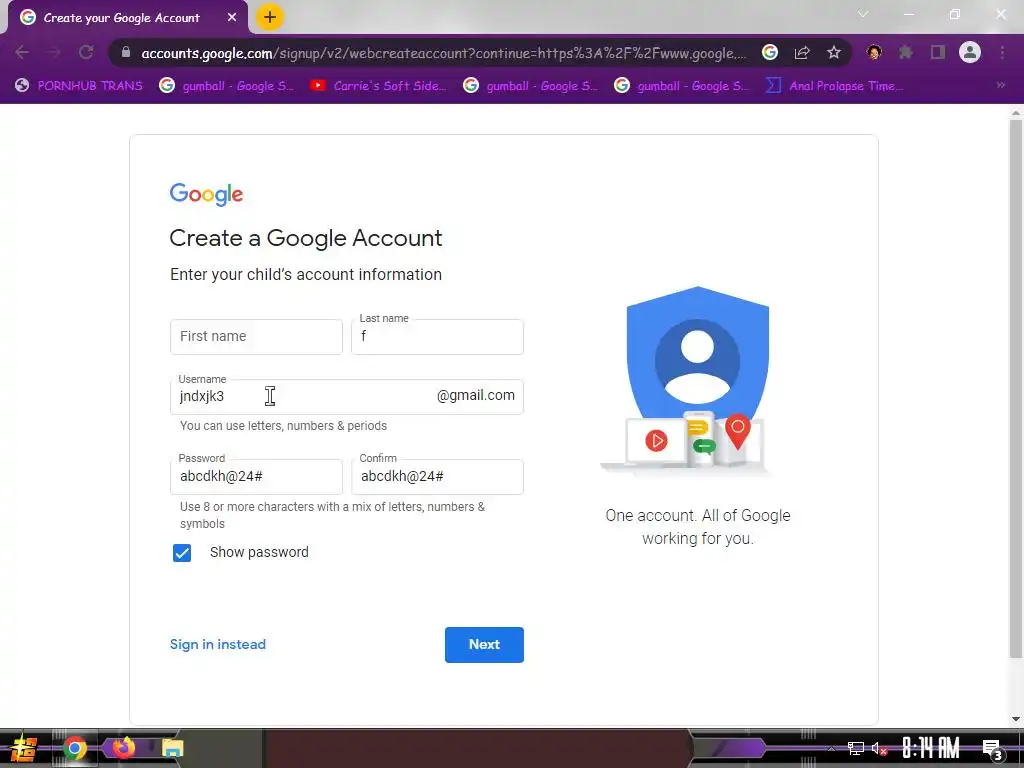Viewport: 1024px width, 768px height.
Task: Launch Firefox from the taskbar
Action: [123, 748]
